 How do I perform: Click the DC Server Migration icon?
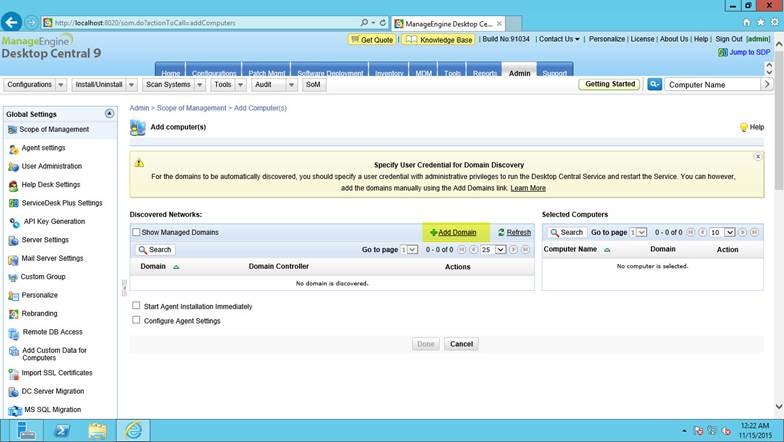click(14, 392)
